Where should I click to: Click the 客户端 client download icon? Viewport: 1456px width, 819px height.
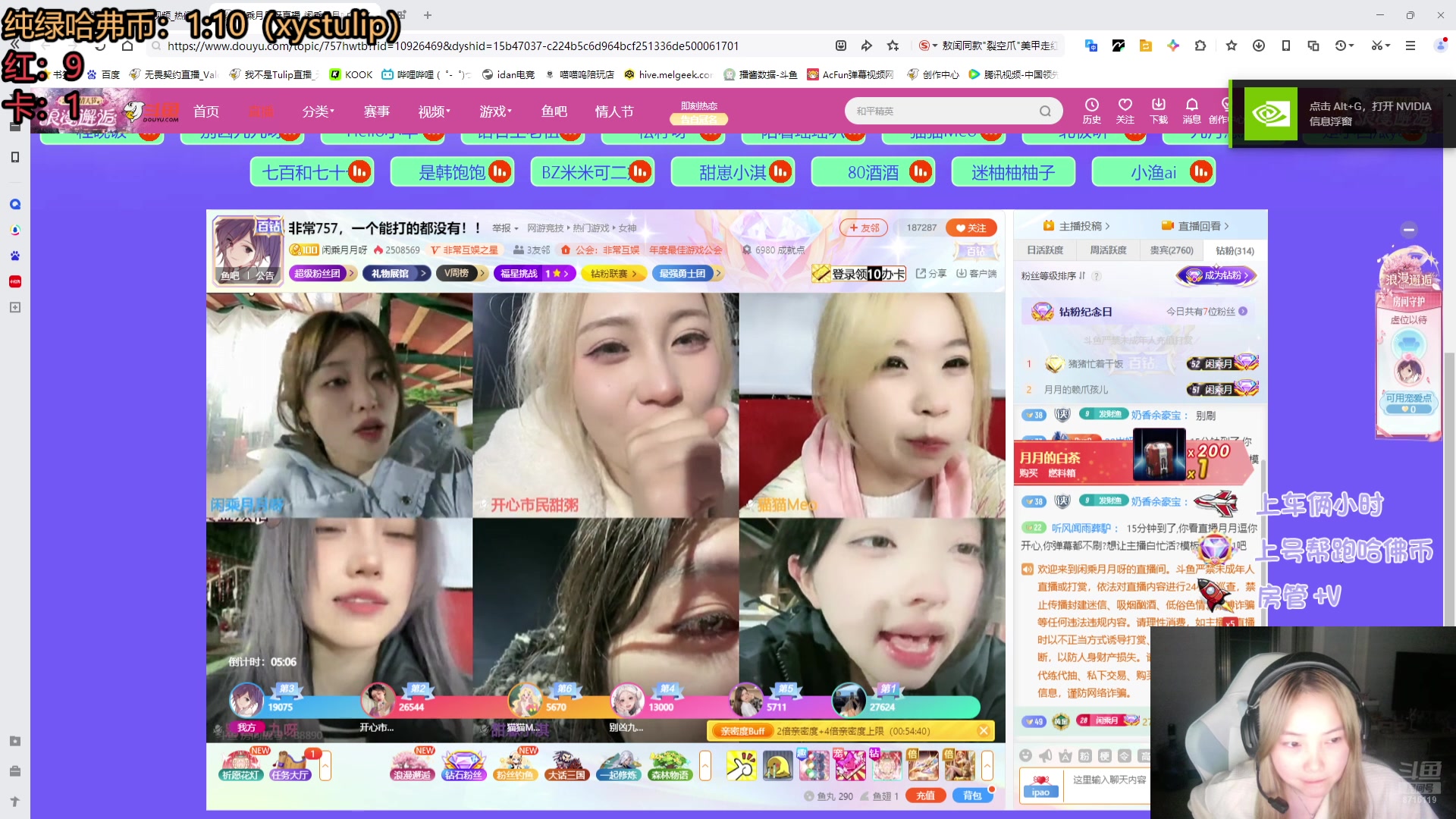pos(977,274)
